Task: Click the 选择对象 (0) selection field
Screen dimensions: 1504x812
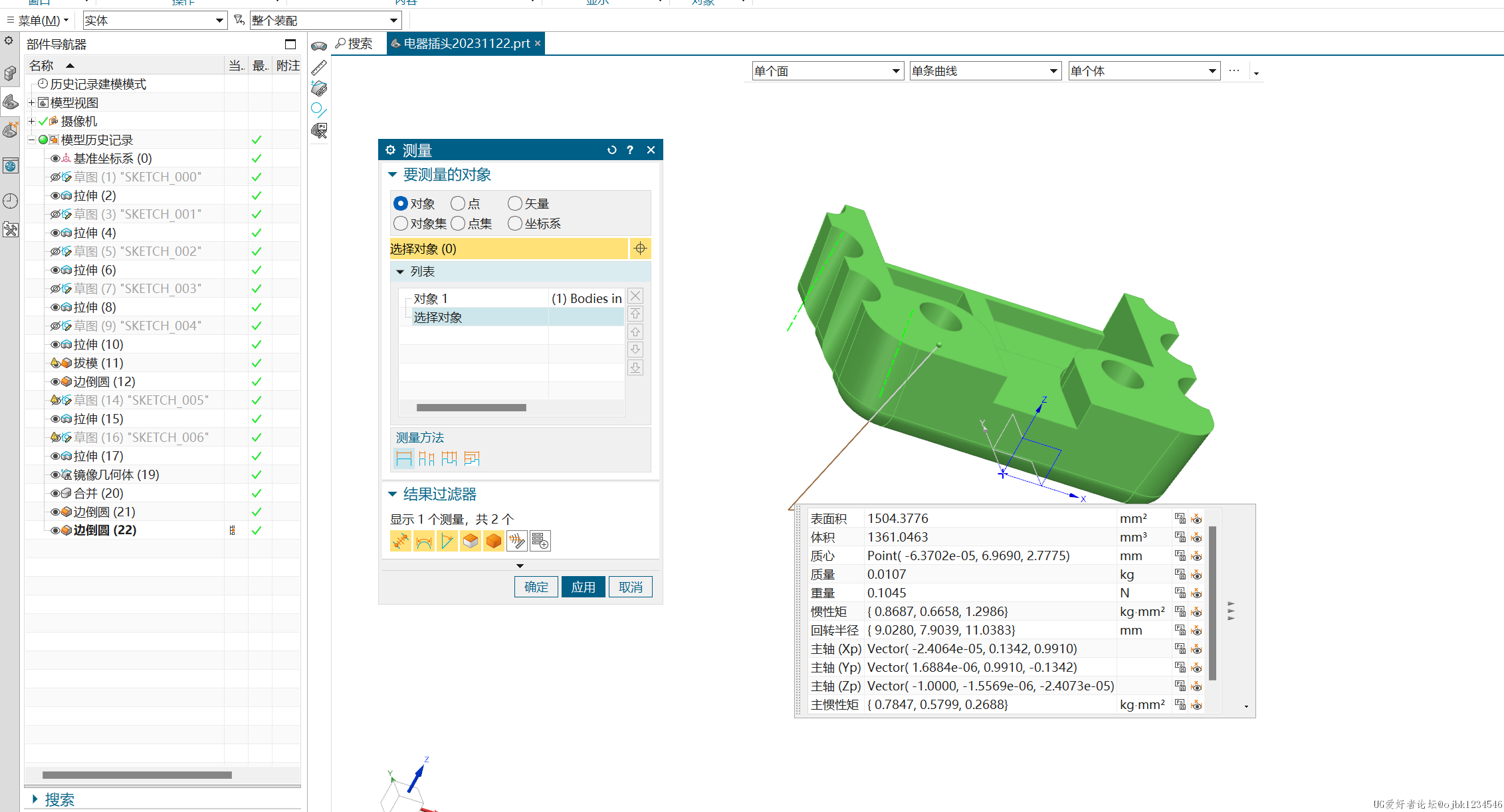Action: [508, 249]
